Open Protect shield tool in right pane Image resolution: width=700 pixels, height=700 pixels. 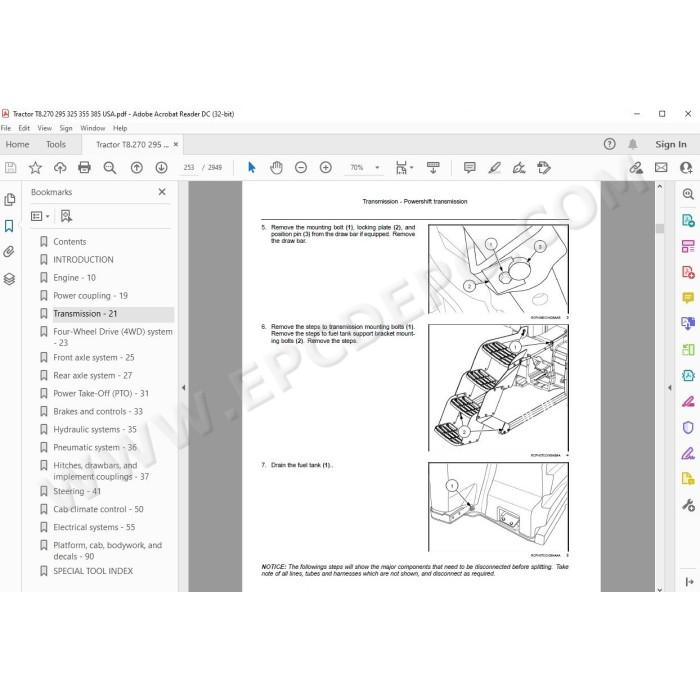(x=688, y=427)
